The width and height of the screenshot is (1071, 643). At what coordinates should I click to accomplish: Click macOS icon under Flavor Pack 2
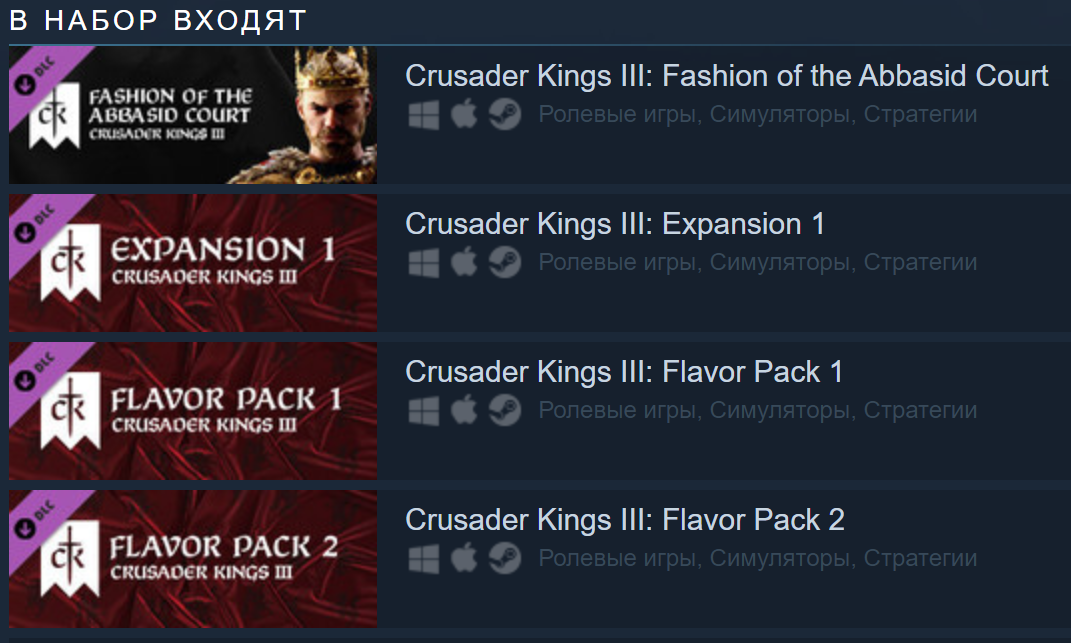point(464,559)
